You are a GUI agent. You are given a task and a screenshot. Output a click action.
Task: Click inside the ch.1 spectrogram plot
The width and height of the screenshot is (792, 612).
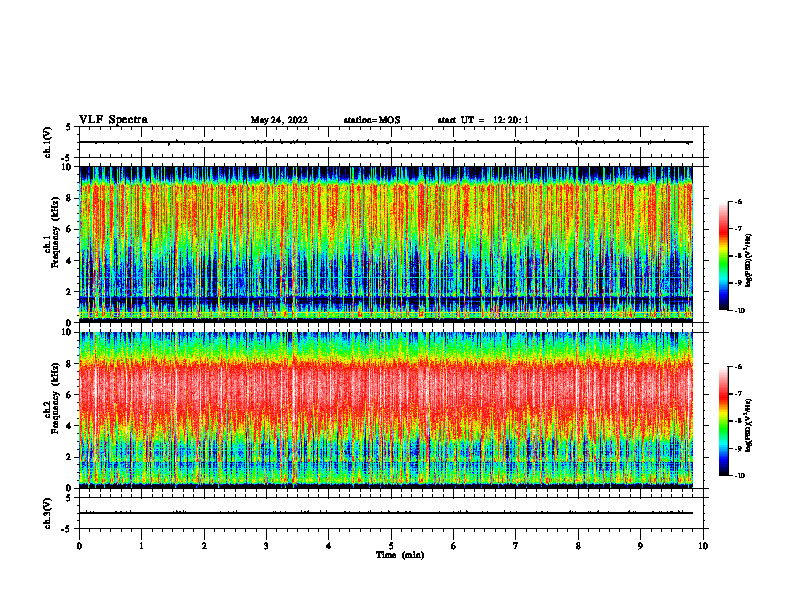coord(386,244)
